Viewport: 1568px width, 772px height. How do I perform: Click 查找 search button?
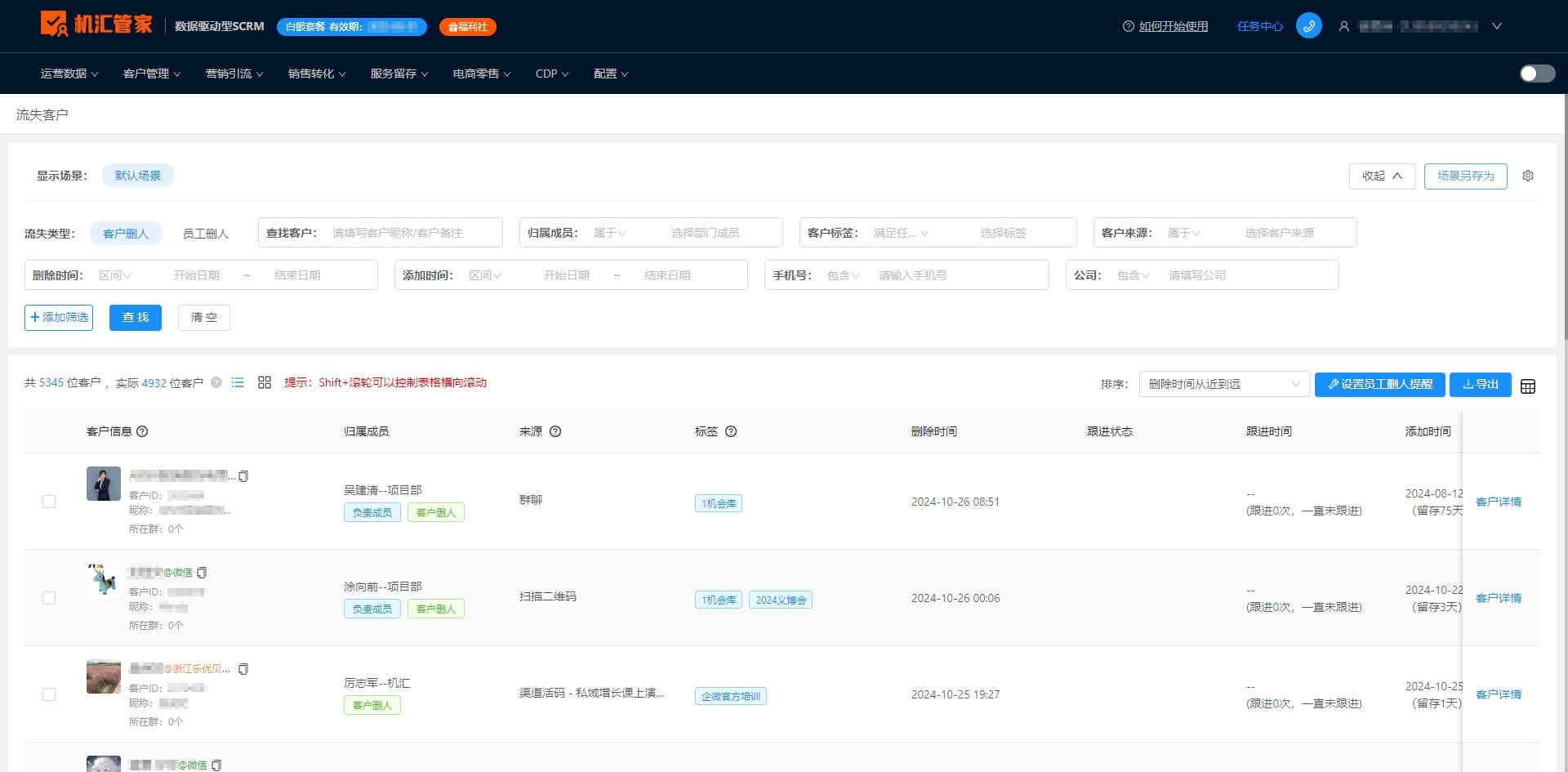click(x=136, y=317)
